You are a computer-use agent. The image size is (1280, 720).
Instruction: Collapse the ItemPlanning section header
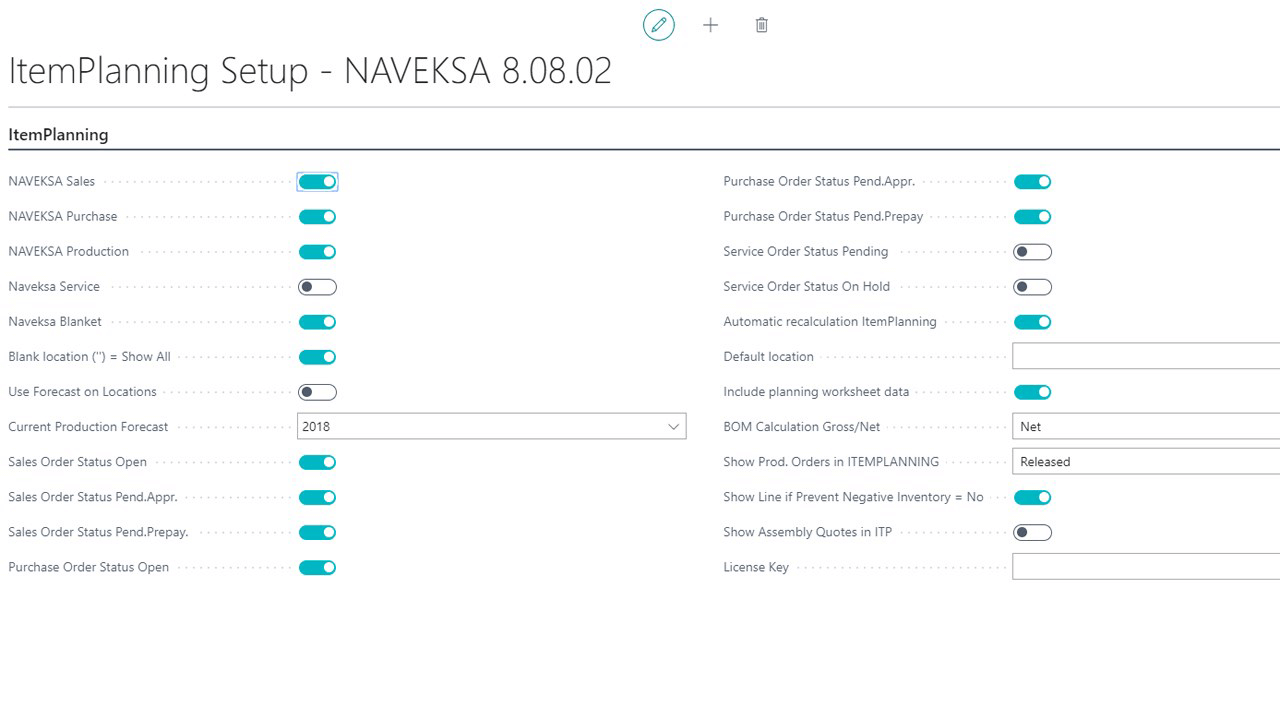coord(58,135)
